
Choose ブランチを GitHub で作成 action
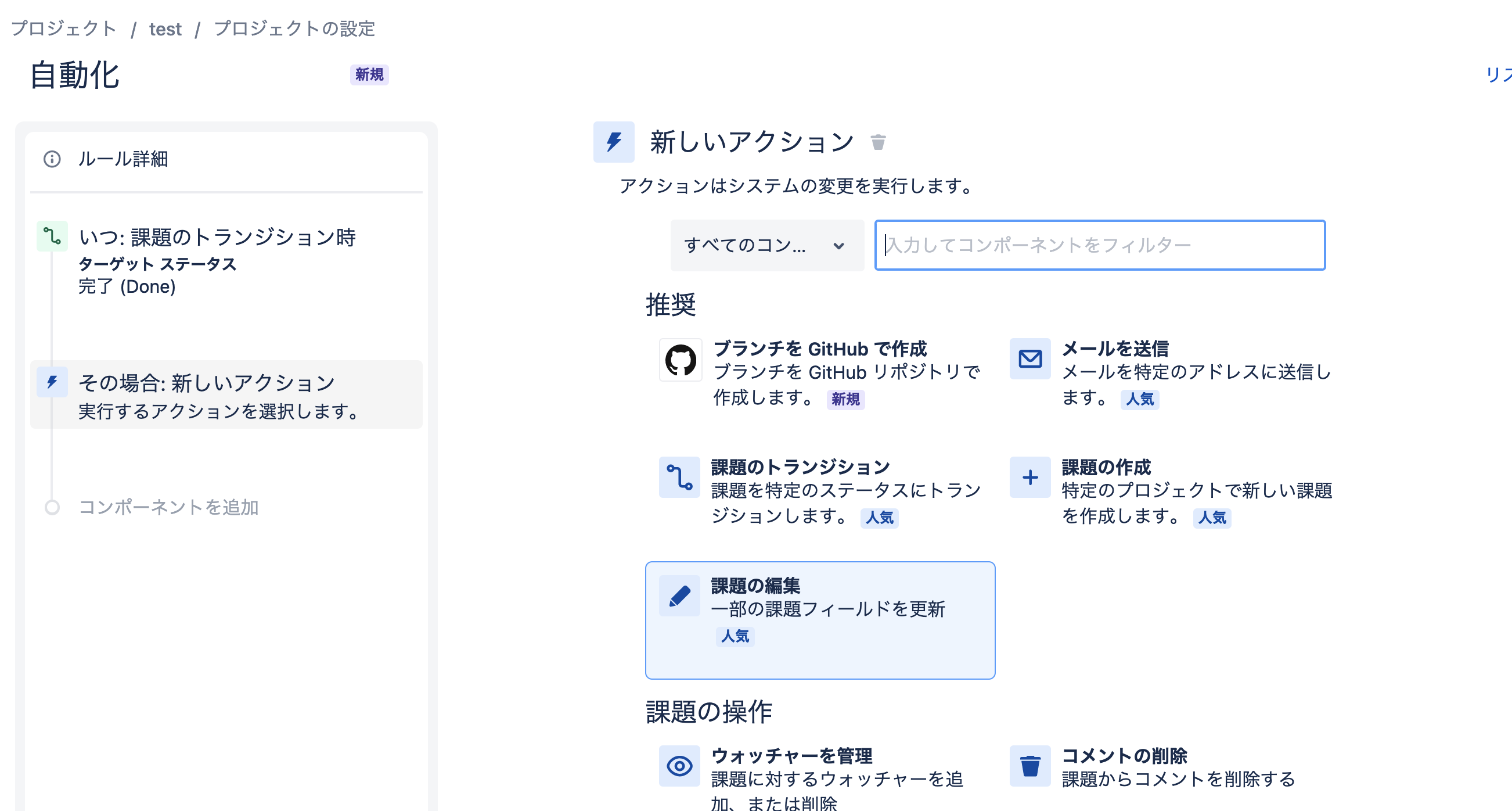820,349
